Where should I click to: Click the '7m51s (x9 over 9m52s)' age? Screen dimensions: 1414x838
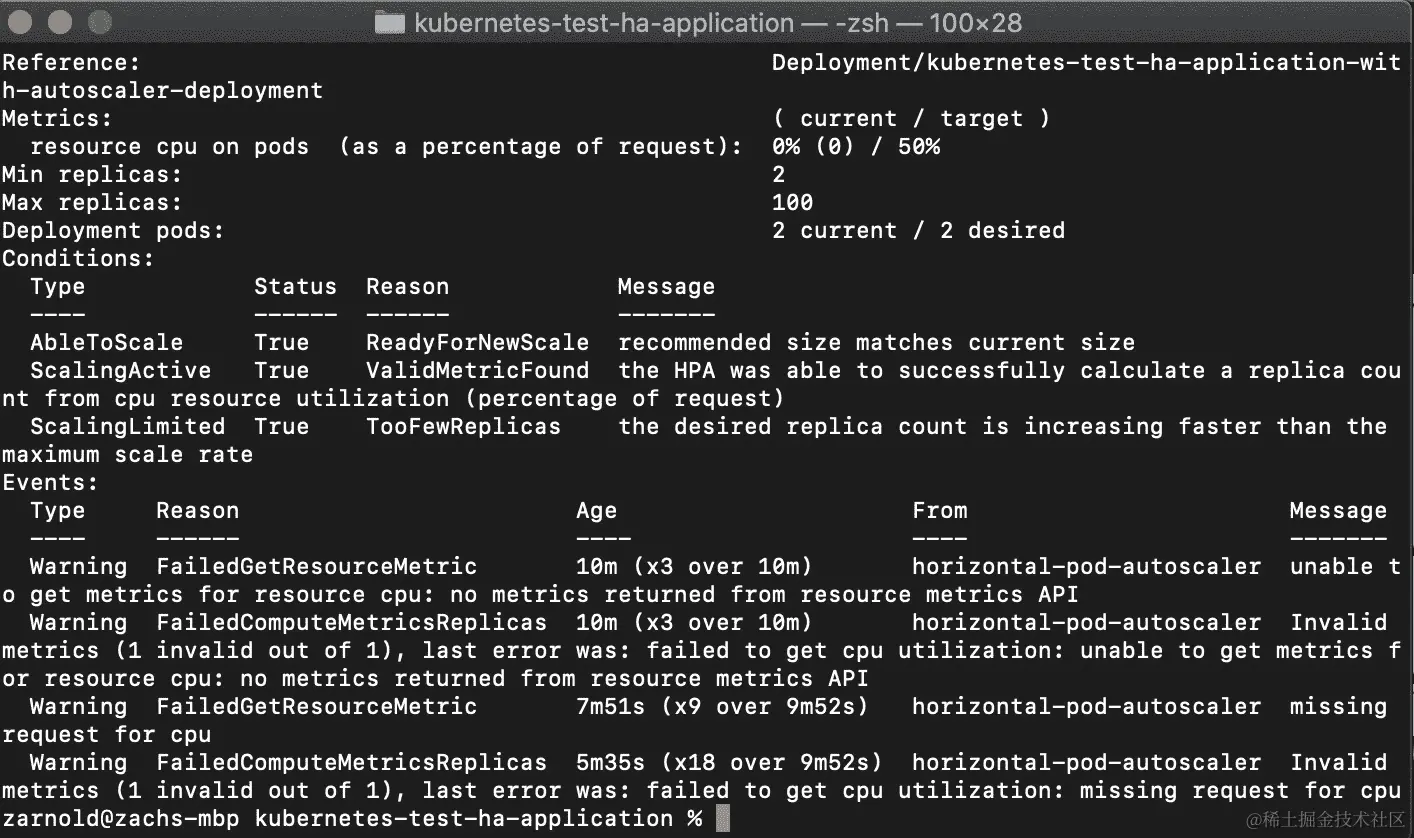(x=723, y=707)
